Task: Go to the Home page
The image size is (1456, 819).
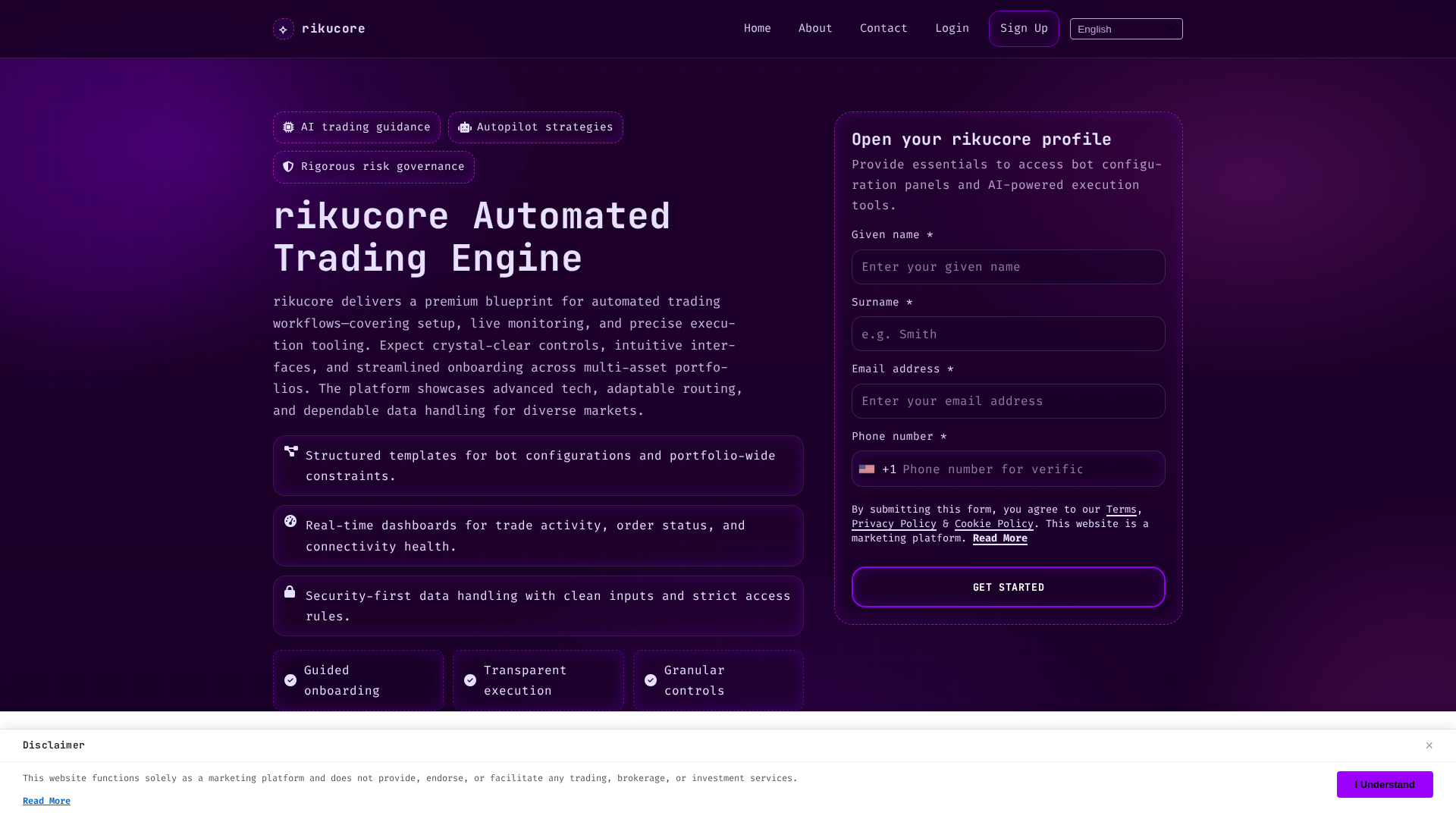Action: click(758, 29)
